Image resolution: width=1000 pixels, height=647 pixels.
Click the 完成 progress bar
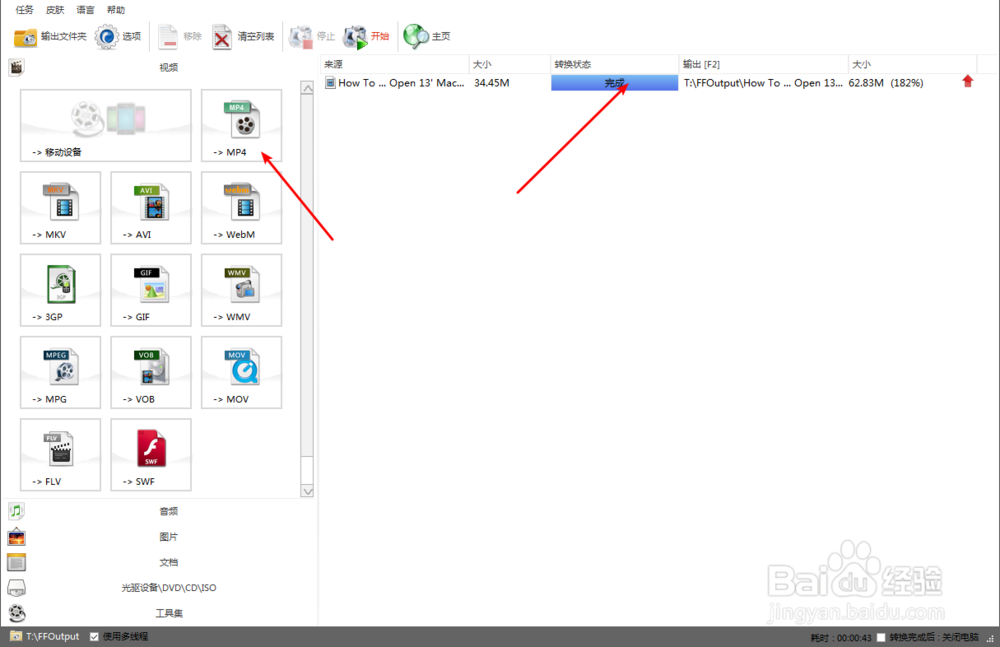615,82
